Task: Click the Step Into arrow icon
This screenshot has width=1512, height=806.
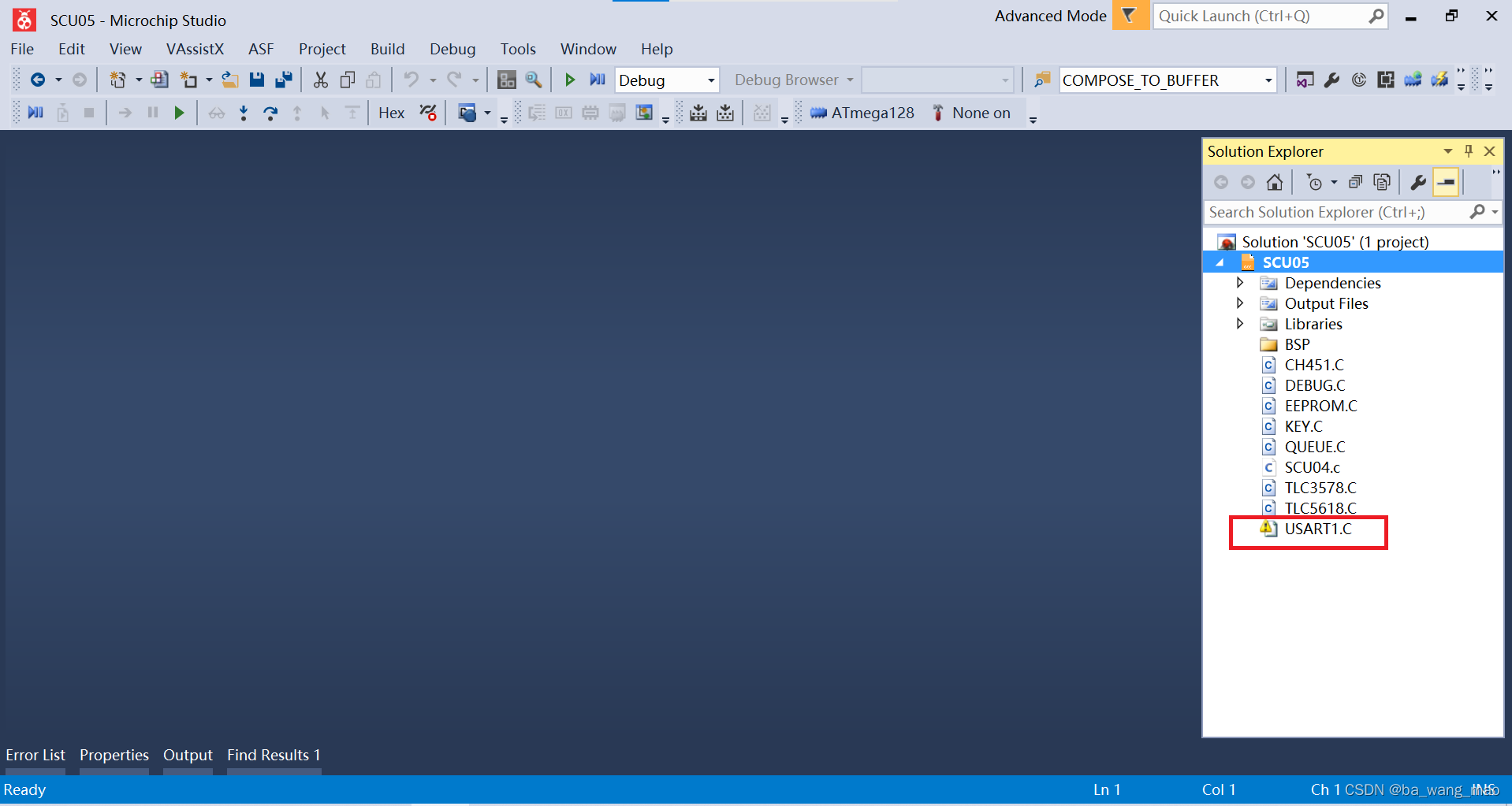Action: coord(244,113)
